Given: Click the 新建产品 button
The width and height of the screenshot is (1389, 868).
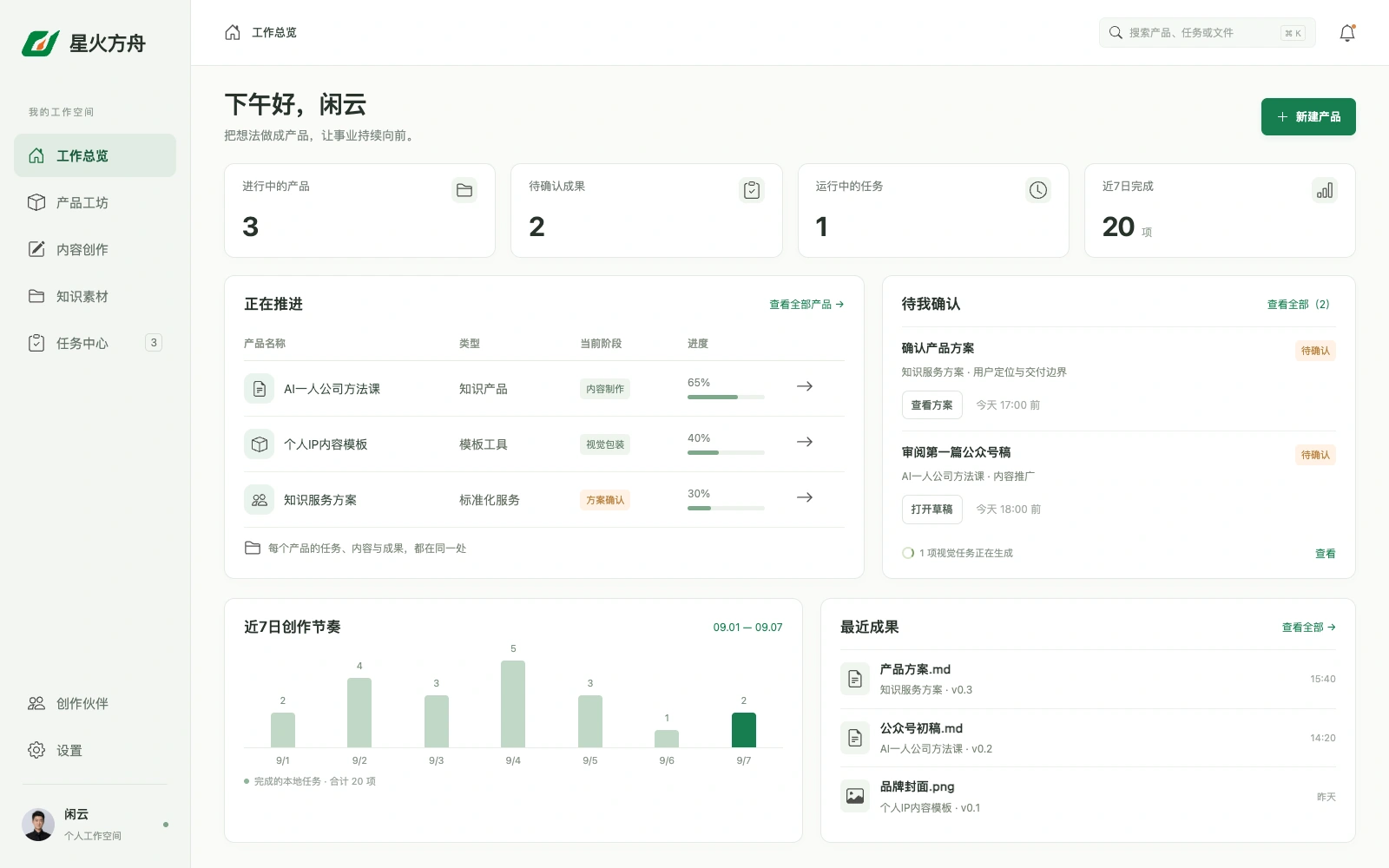Looking at the screenshot, I should pos(1308,116).
